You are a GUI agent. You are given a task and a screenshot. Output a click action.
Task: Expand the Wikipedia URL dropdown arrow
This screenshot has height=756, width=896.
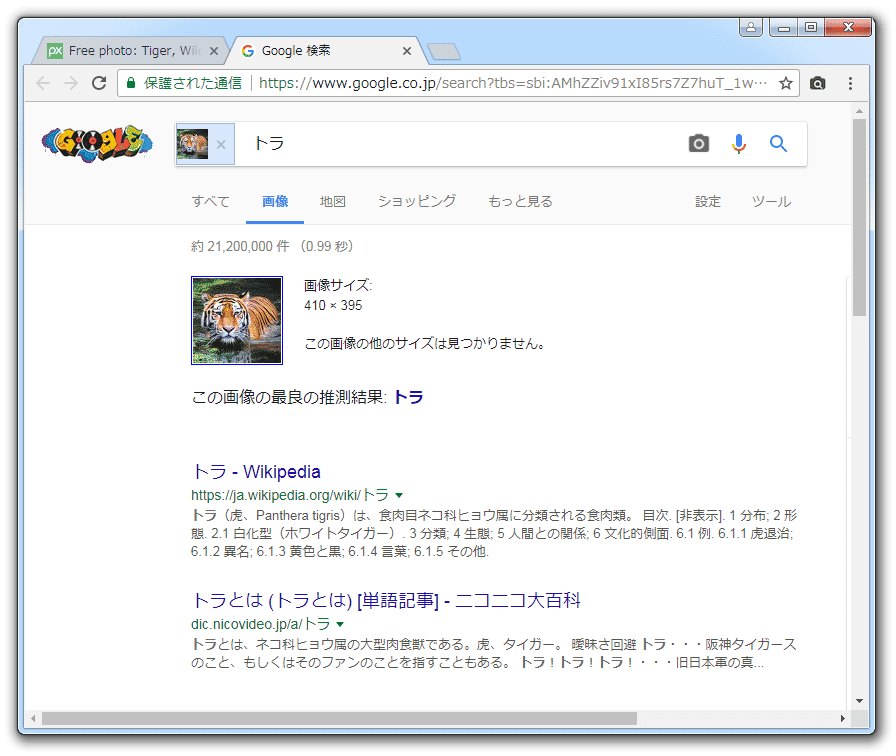[399, 495]
